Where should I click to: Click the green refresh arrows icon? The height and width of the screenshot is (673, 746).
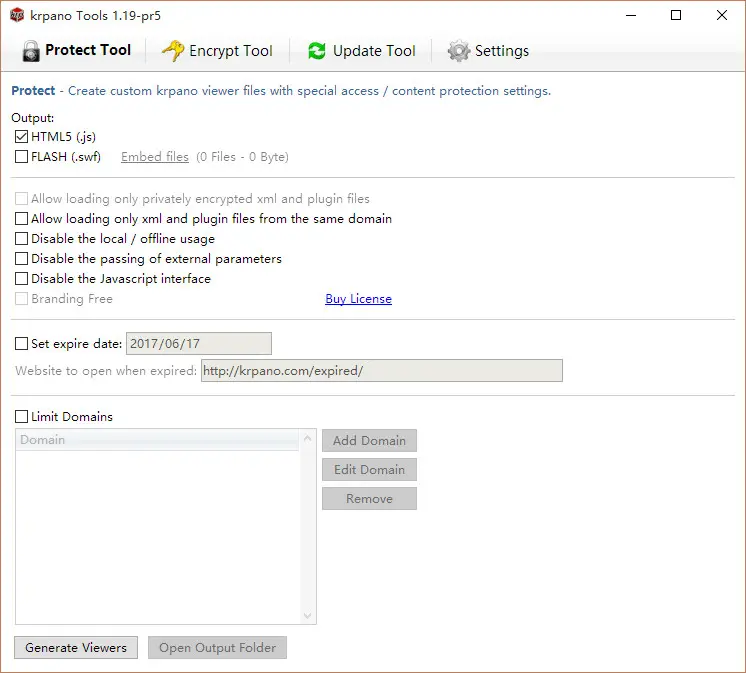coord(316,51)
